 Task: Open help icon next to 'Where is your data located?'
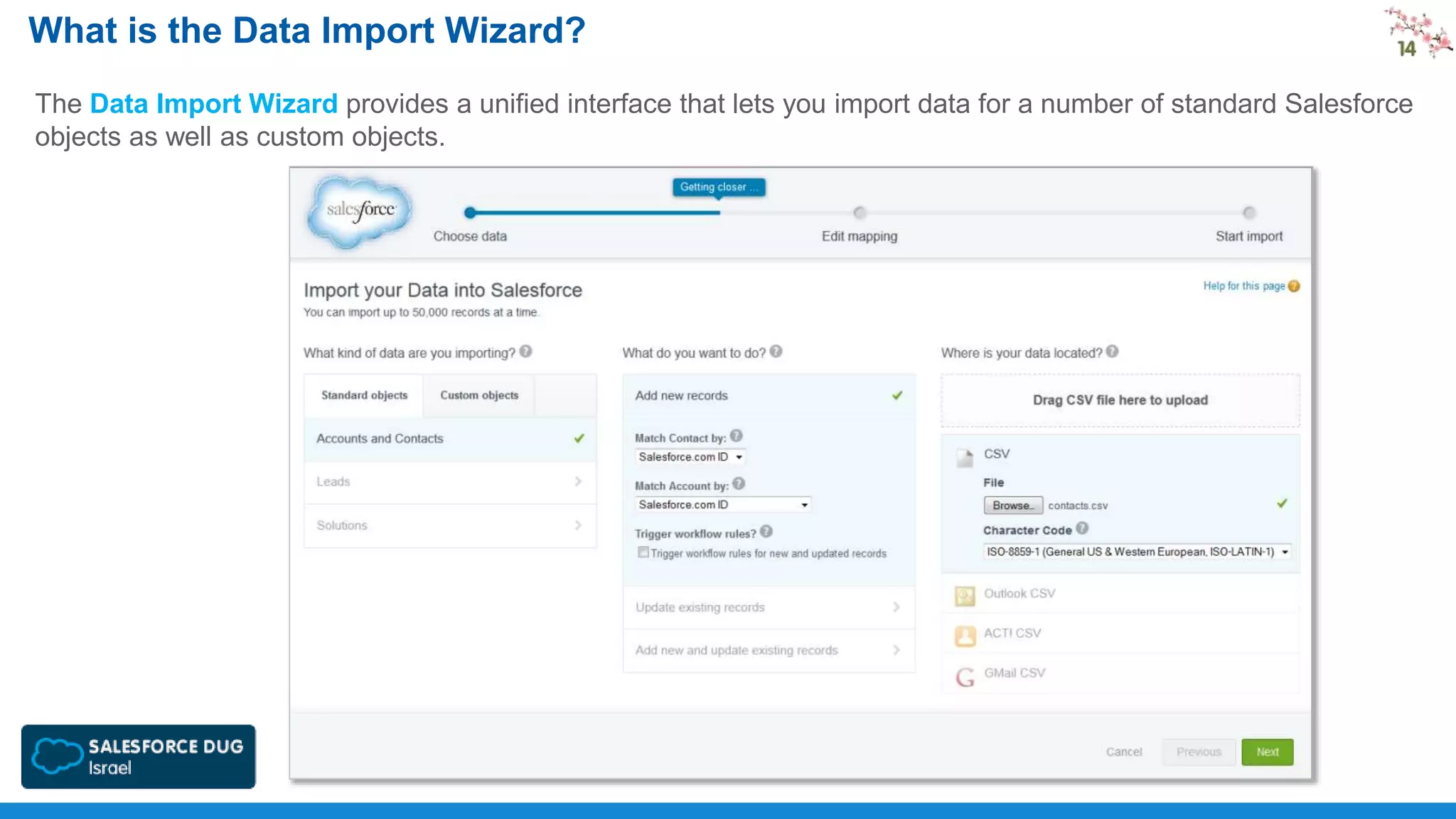pos(1113,351)
